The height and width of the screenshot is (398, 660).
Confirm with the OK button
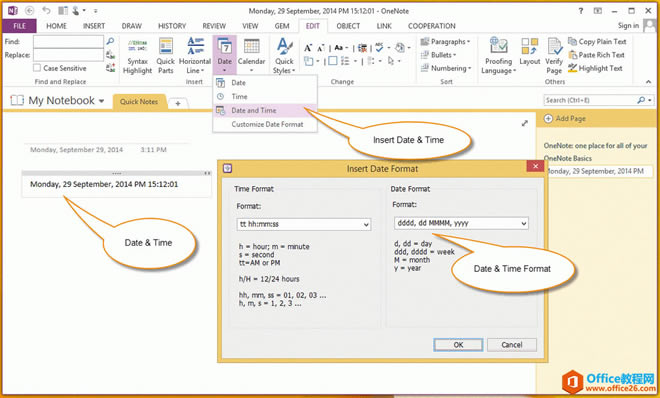pos(458,345)
